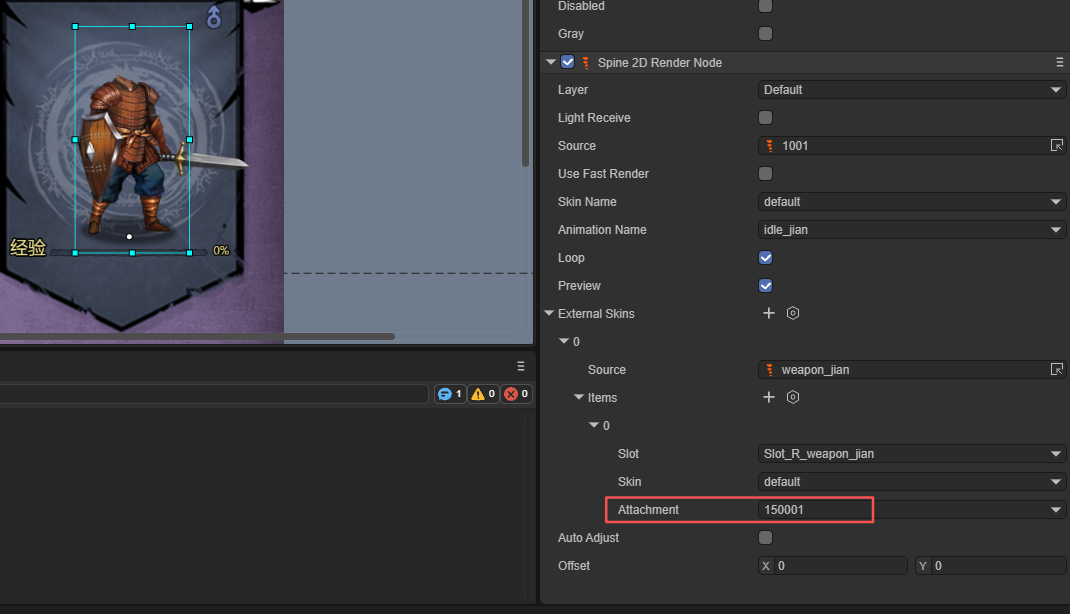Locate the 1001 source asset via picker icon
Viewport: 1070px width, 614px height.
tap(1057, 146)
